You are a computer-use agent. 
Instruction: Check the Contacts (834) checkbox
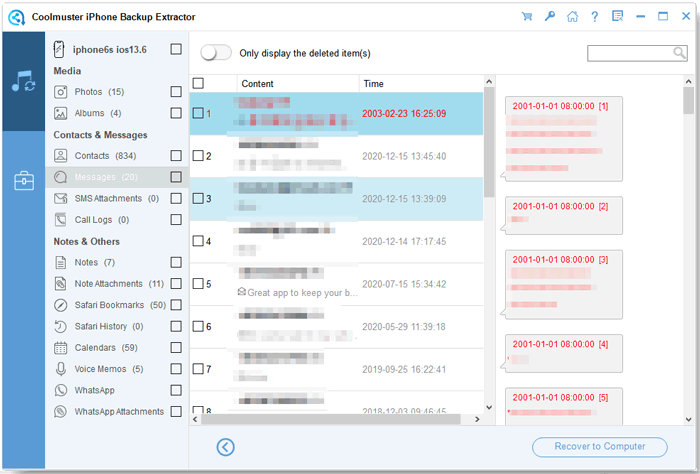point(176,156)
